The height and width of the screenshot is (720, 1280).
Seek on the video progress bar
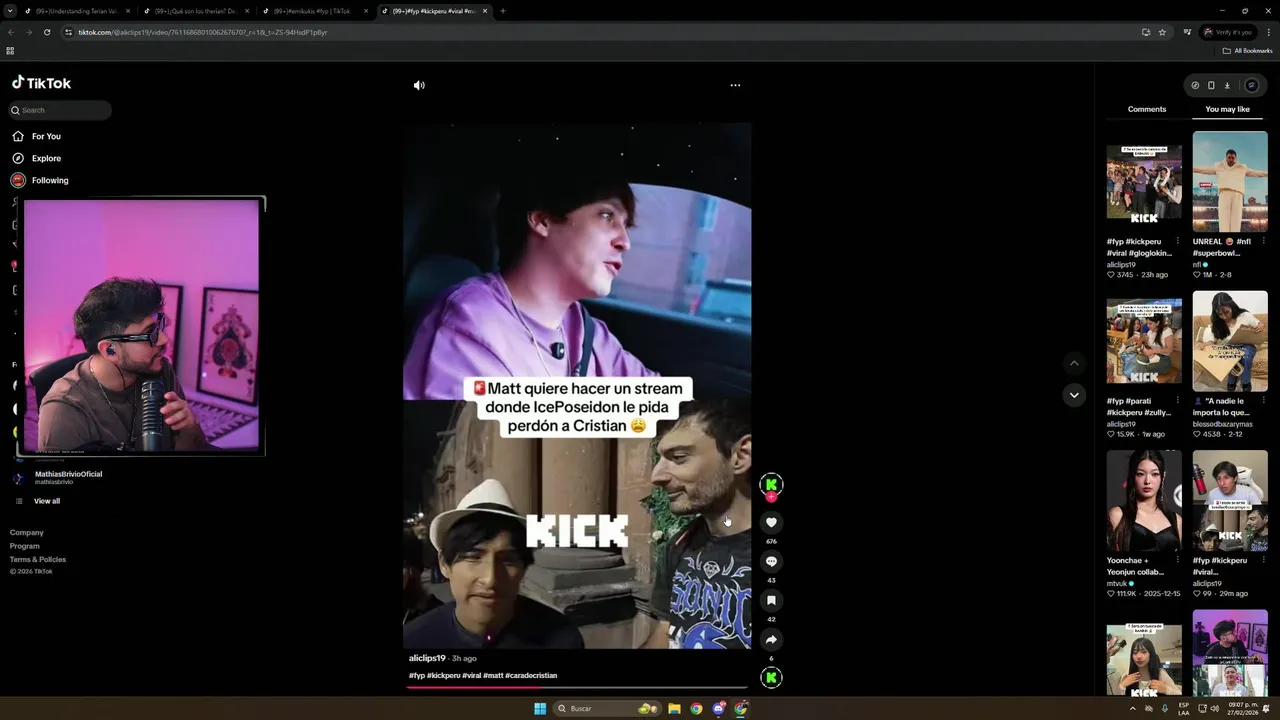coord(577,687)
